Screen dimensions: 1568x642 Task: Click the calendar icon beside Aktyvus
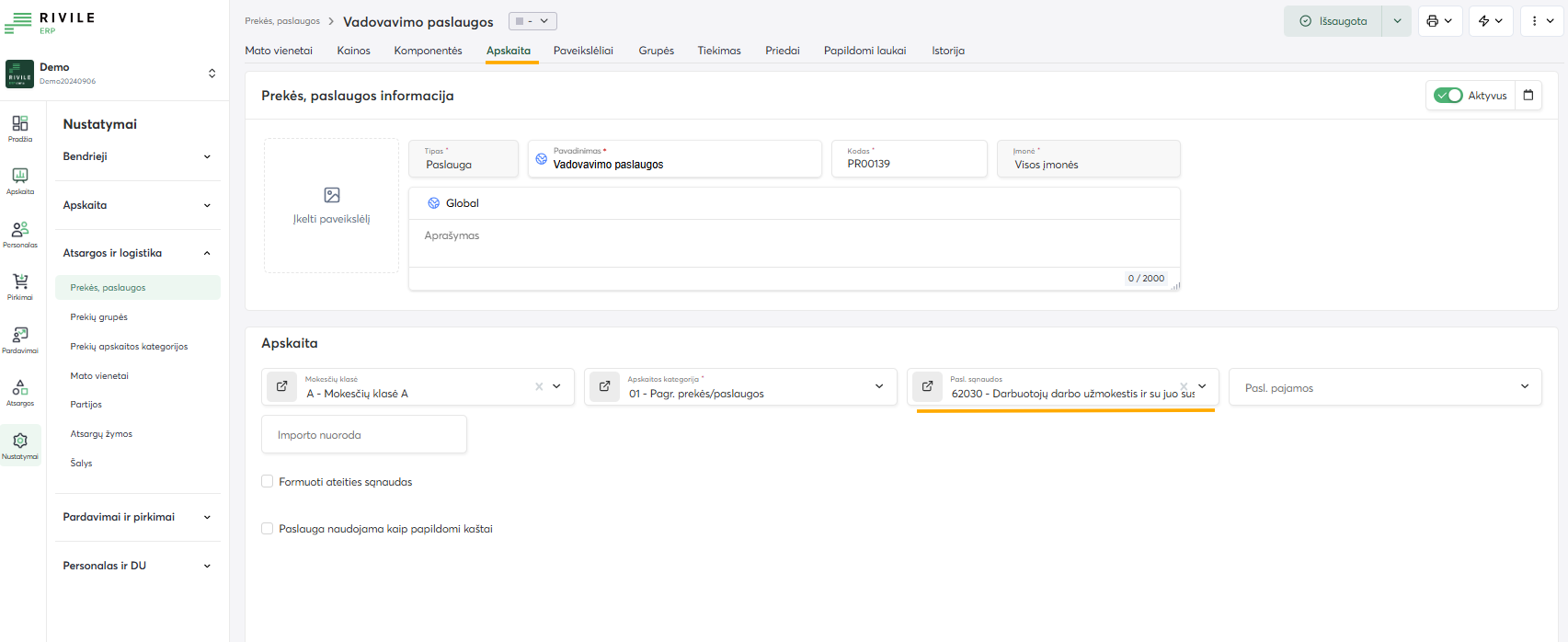click(1528, 96)
